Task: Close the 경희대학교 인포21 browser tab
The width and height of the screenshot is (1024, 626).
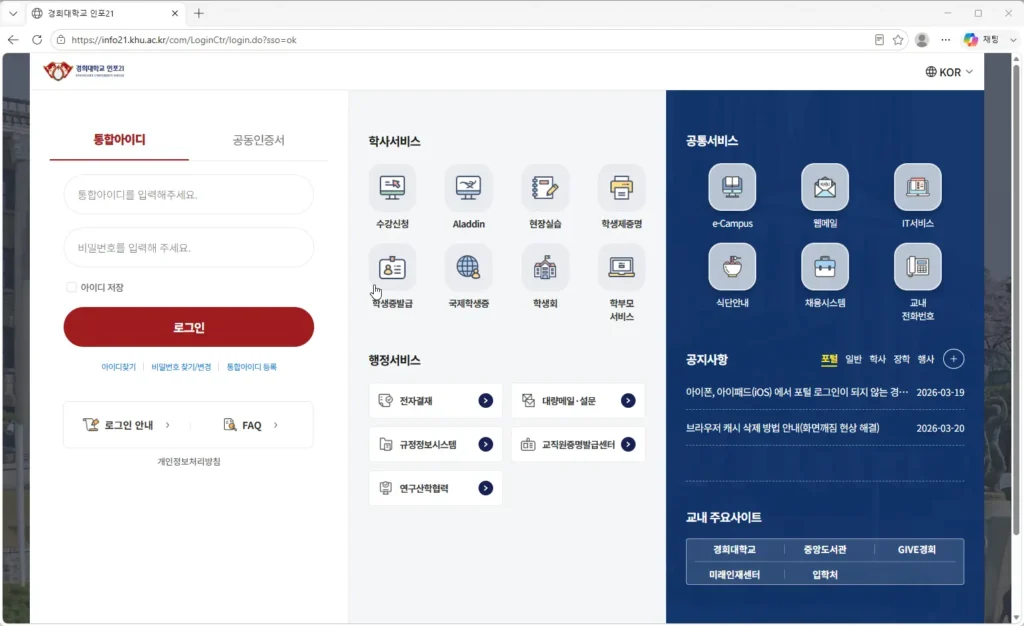Action: tap(174, 13)
